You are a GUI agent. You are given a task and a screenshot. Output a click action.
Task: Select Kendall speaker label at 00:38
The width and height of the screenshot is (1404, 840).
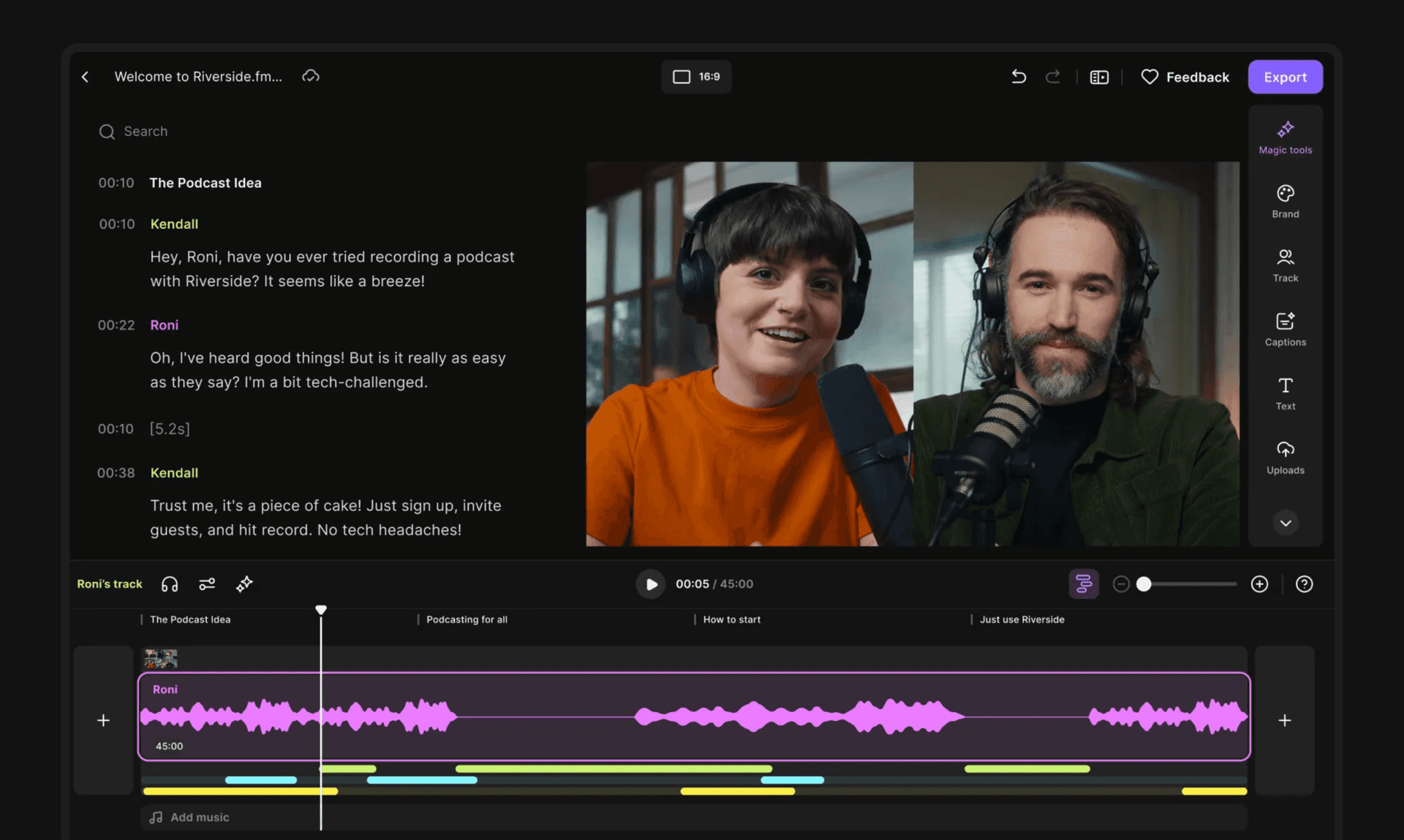pyautogui.click(x=174, y=473)
